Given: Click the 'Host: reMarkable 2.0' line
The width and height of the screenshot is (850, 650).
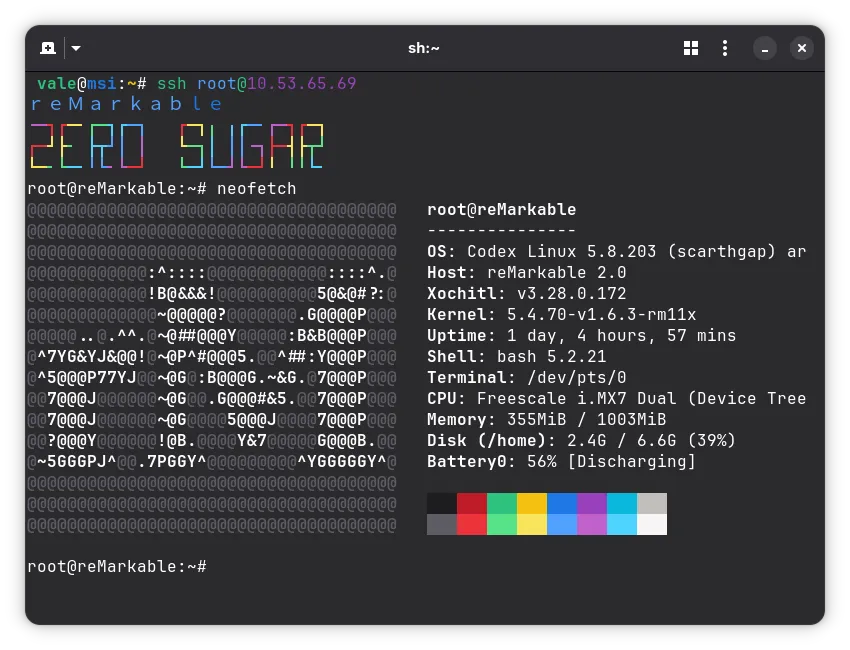Looking at the screenshot, I should click(526, 273).
